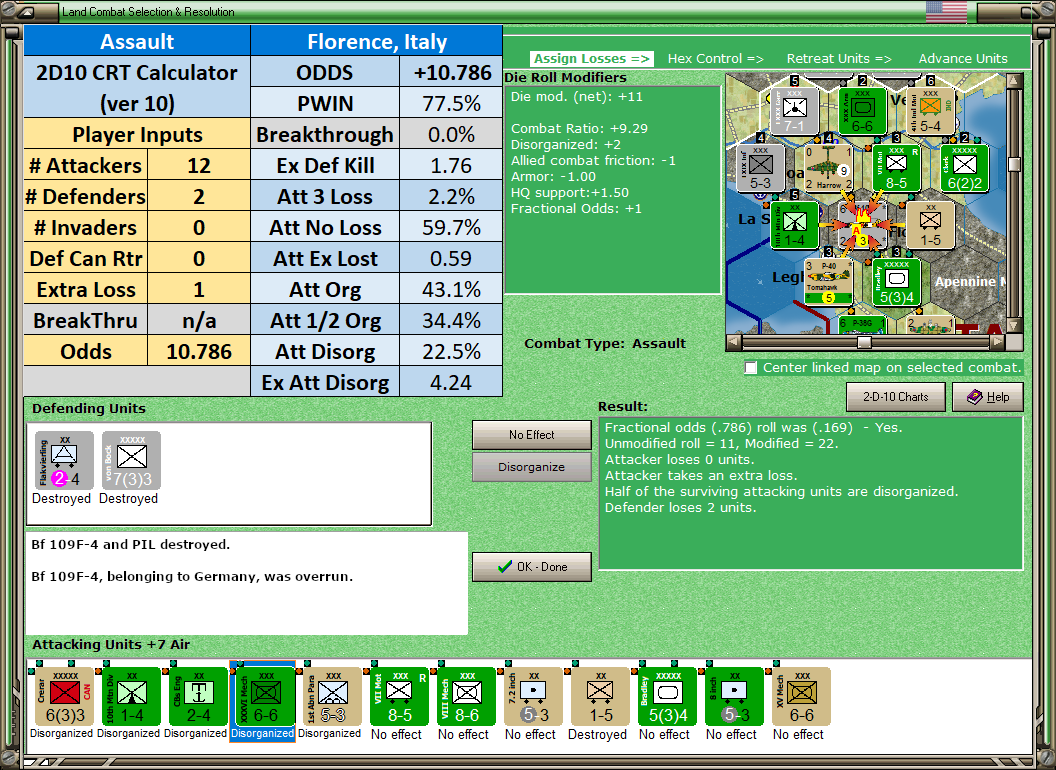Click the # Attackers value 12
The height and width of the screenshot is (770, 1056).
click(199, 166)
